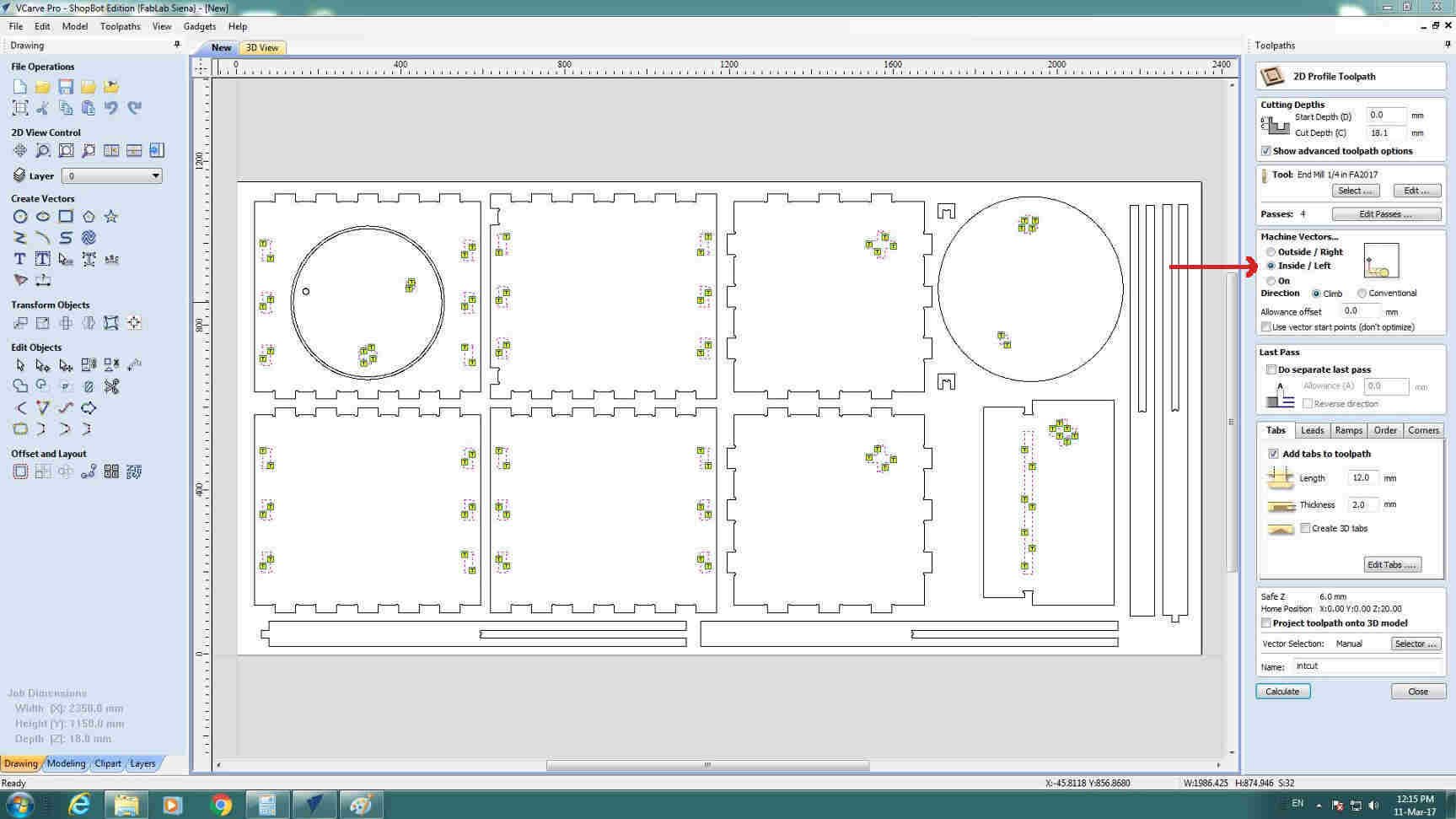Viewport: 1456px width, 819px height.
Task: Select the Draw Star tool
Action: point(111,217)
